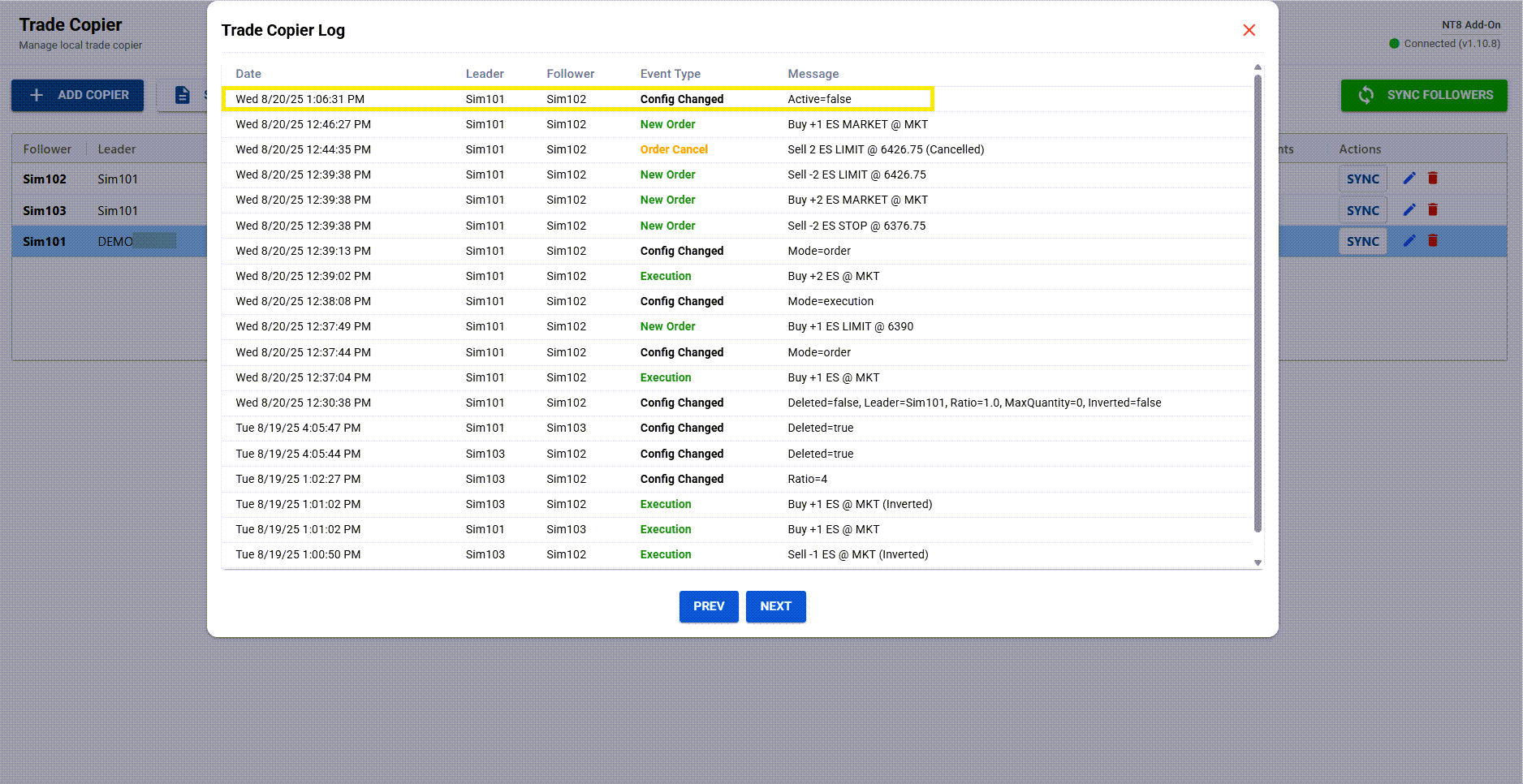
Task: Select log row dated Tue 1:01:02 PM Sim103 leader
Action: tap(737, 504)
